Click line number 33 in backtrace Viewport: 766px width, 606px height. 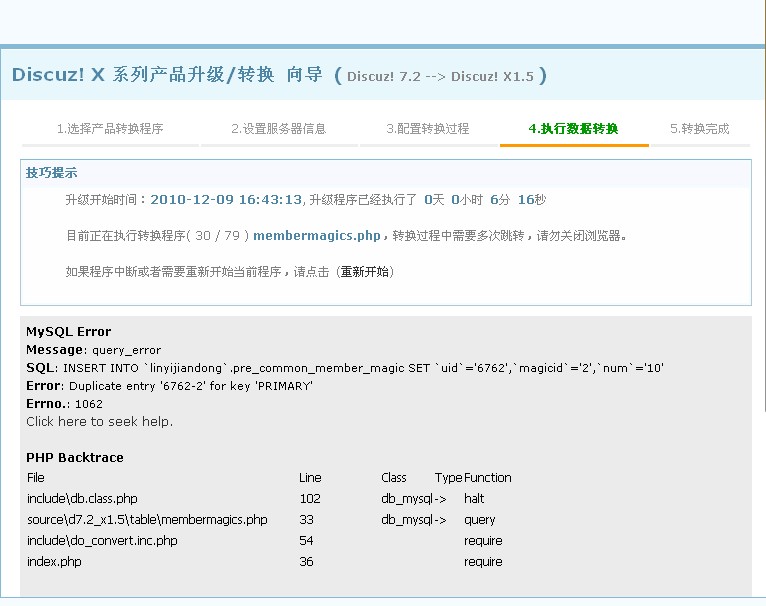(x=306, y=519)
